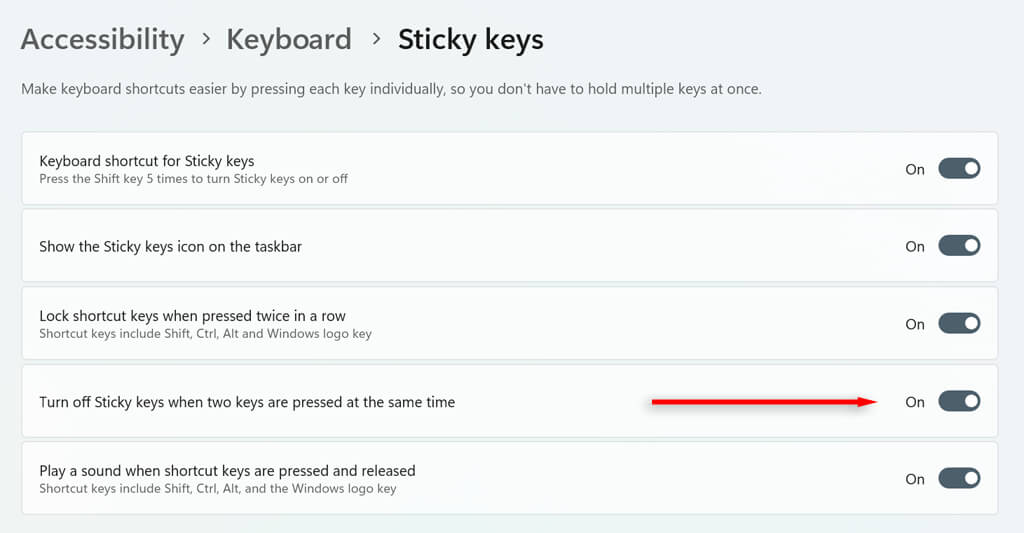Image resolution: width=1024 pixels, height=533 pixels.
Task: Click 'Play a sound when shortcut keys' label
Action: 227,471
